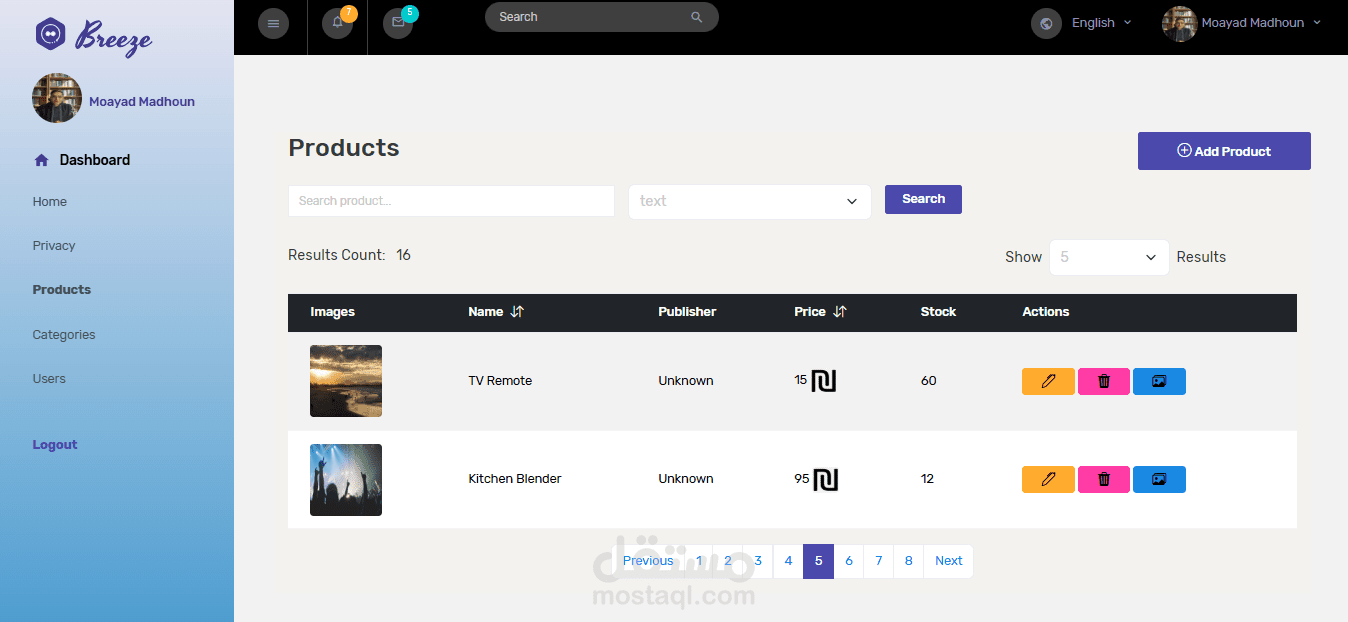Click Logout in the sidebar

pyautogui.click(x=55, y=445)
